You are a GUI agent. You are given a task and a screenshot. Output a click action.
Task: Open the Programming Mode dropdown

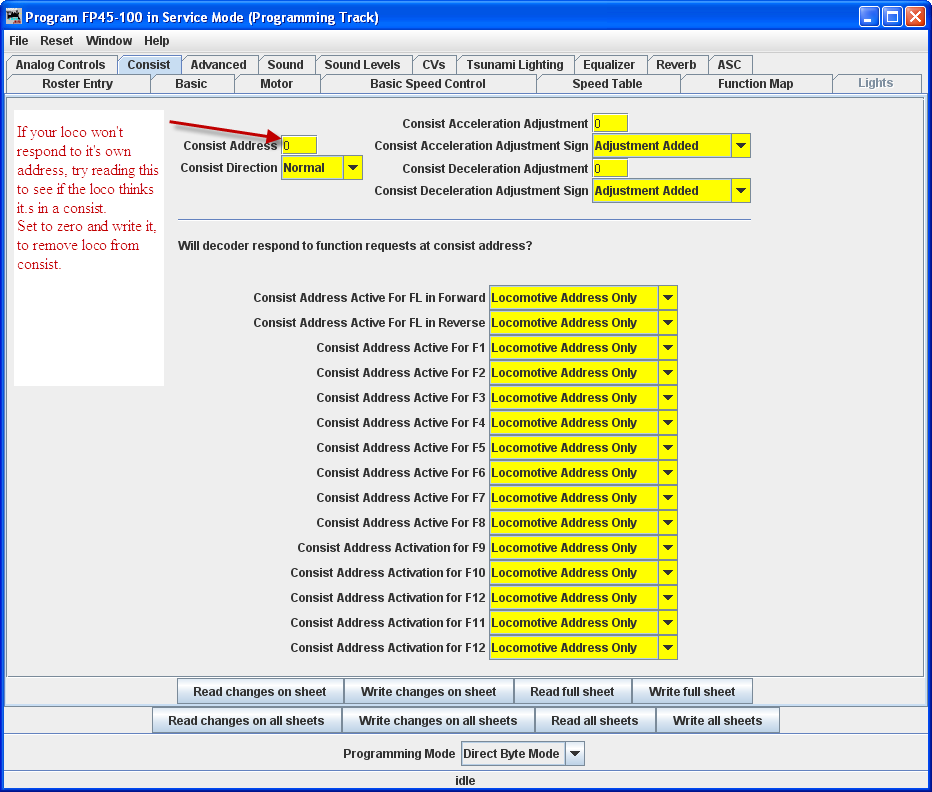coord(574,754)
